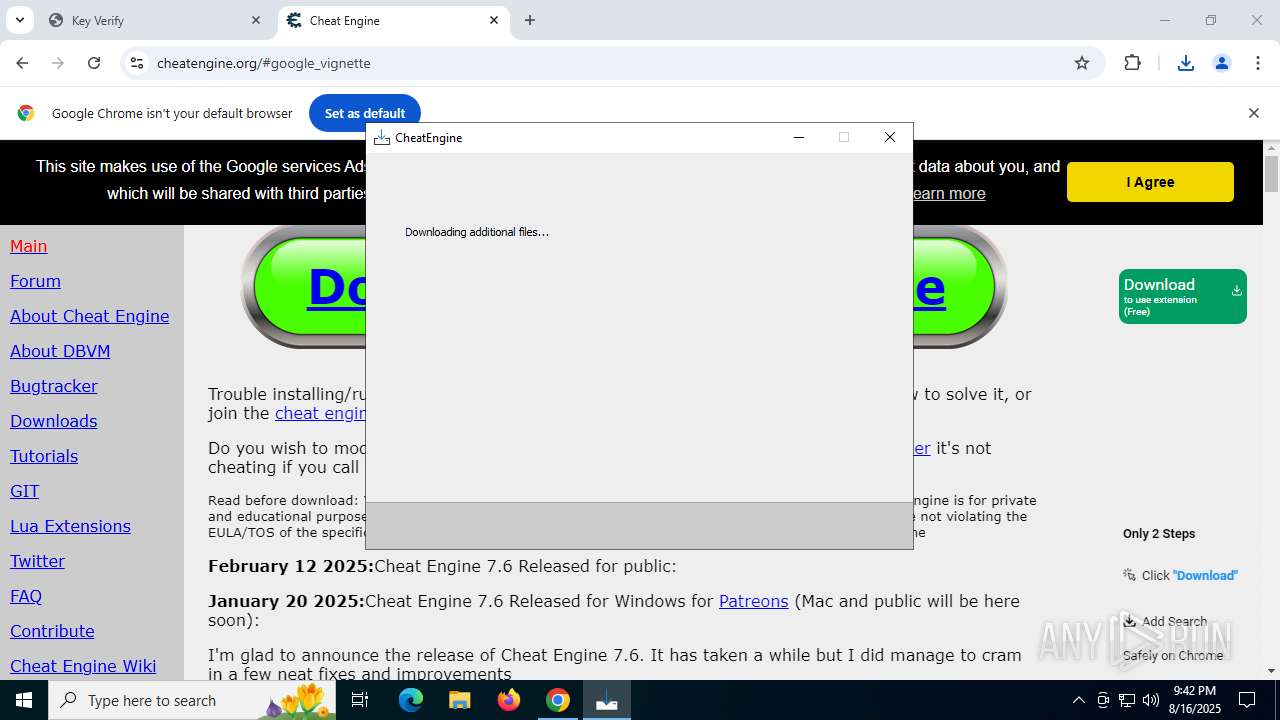Screen dimensions: 1280x720
Task: Open the GIT link
Action: click(25, 491)
